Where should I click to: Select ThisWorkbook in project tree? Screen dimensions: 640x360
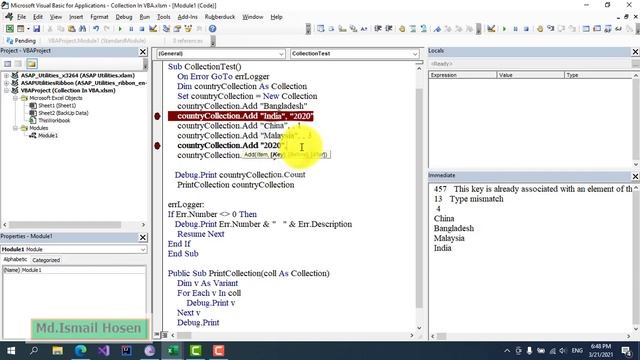[x=54, y=121]
